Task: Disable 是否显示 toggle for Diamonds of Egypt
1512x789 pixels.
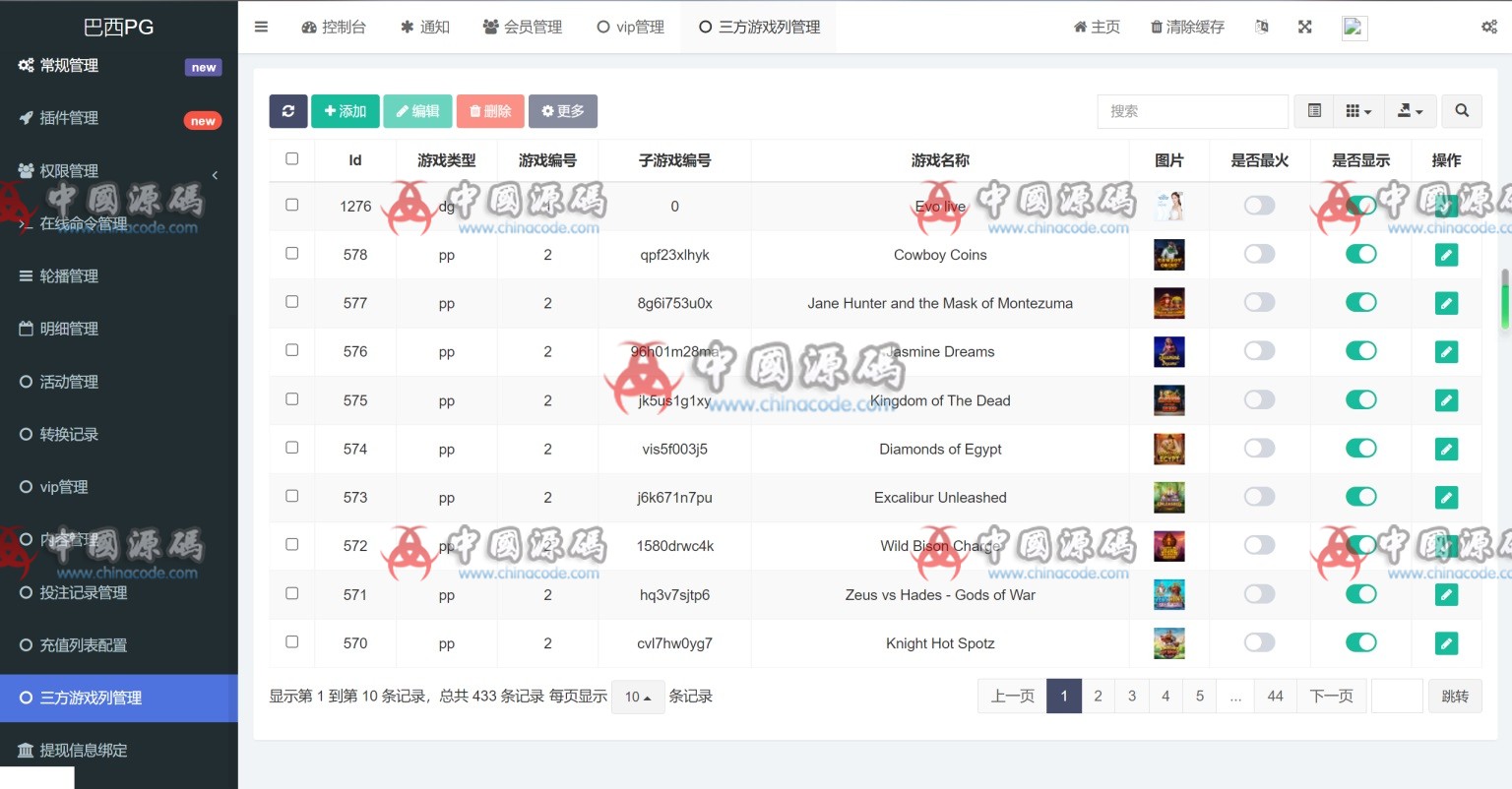Action: pyautogui.click(x=1360, y=449)
